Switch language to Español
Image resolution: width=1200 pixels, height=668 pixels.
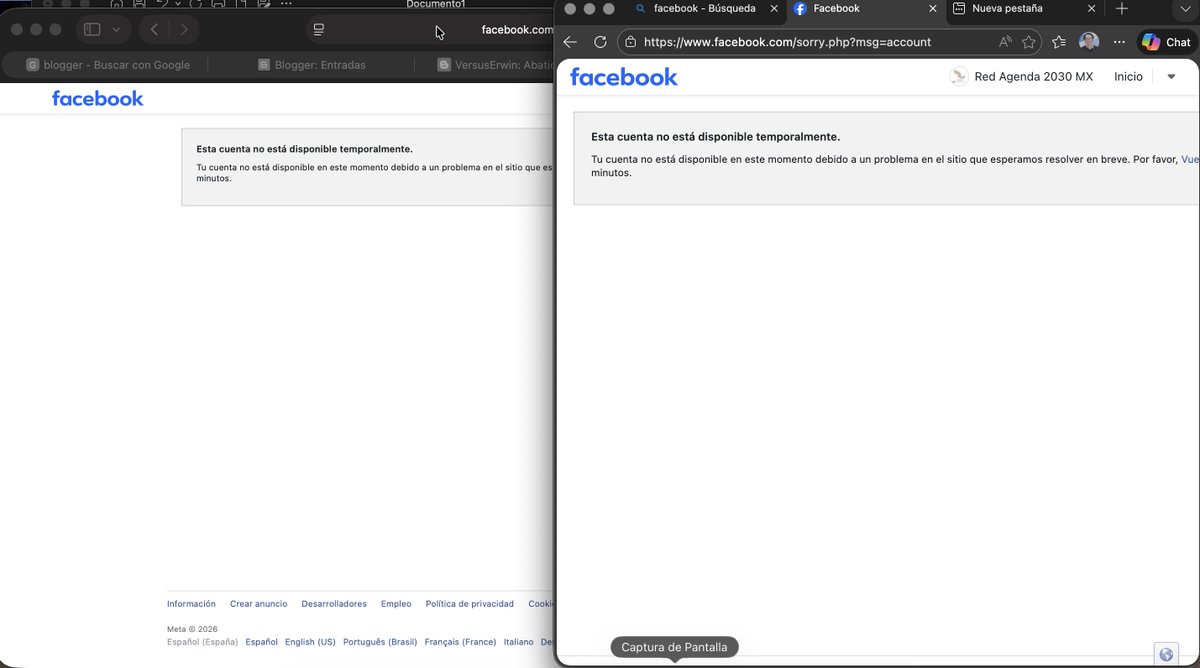coord(261,642)
